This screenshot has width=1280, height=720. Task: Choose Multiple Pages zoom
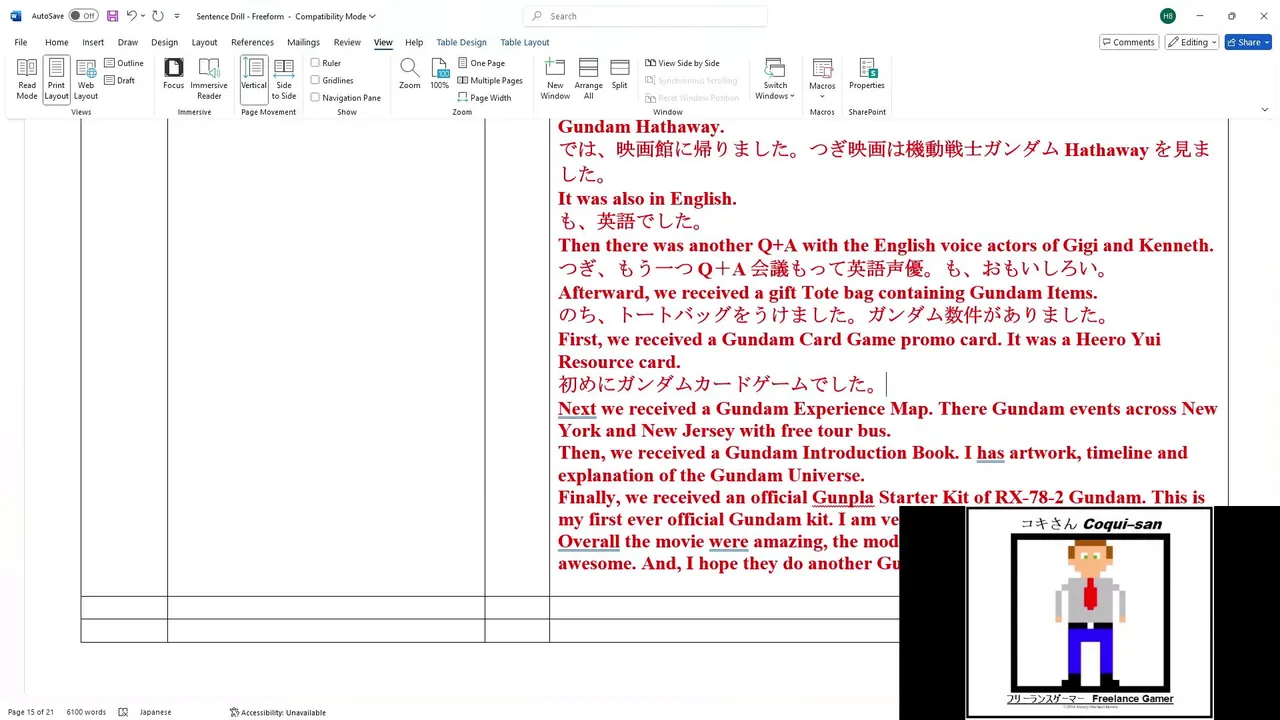[490, 80]
